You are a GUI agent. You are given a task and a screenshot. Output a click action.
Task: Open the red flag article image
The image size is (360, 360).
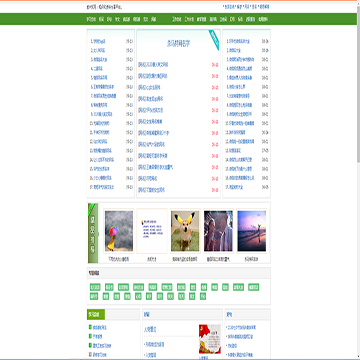tap(210, 339)
